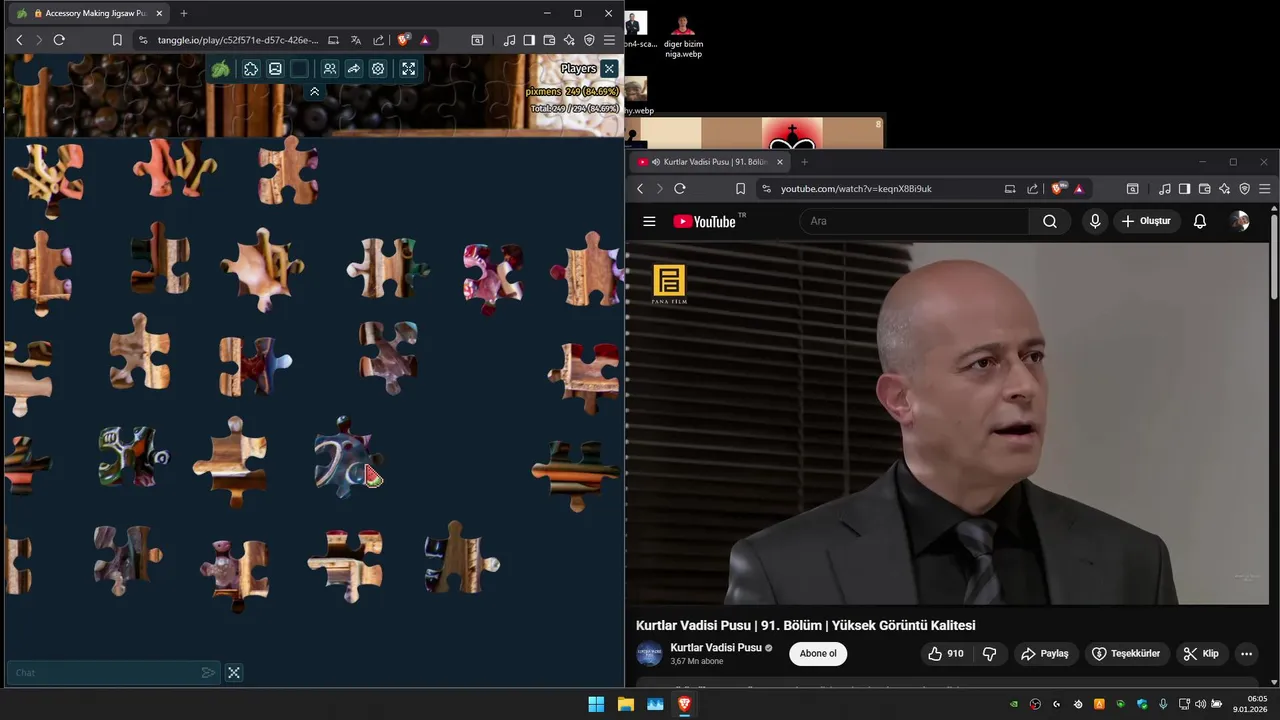This screenshot has width=1280, height=720.
Task: Click the share arrow icon in Tanggle
Action: point(354,69)
